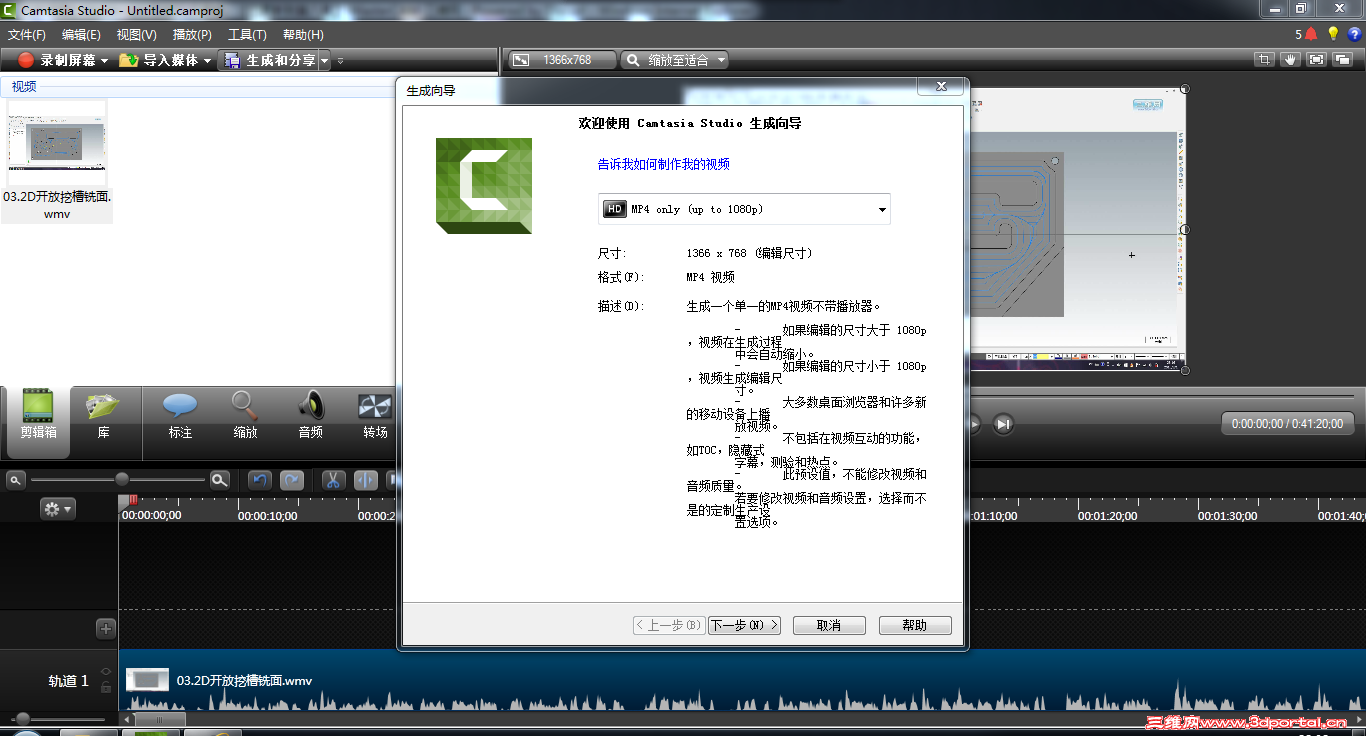Open the 播放(P) menu
The height and width of the screenshot is (736, 1366).
191,34
